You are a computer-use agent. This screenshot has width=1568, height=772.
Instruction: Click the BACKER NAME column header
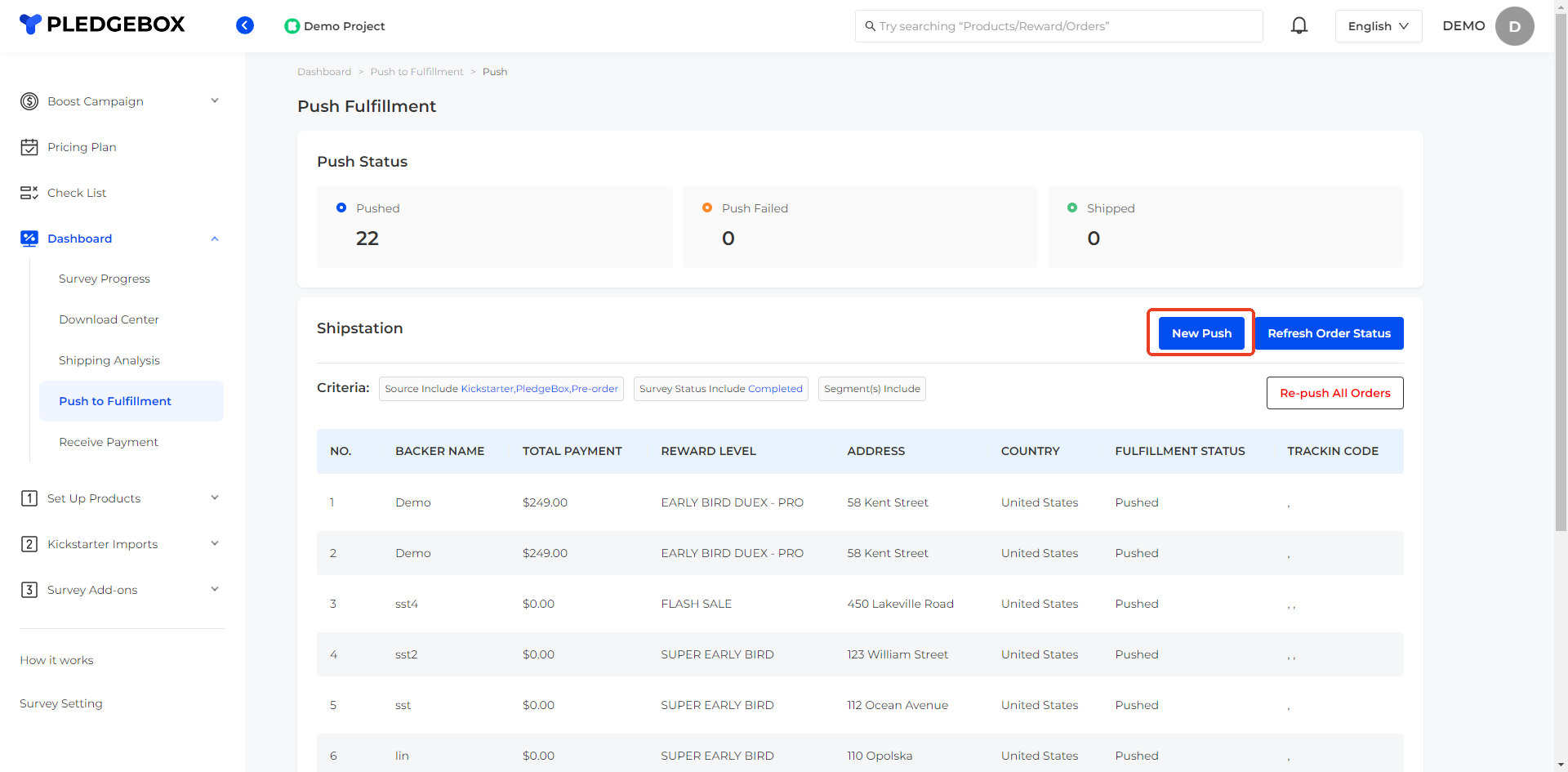(x=439, y=451)
